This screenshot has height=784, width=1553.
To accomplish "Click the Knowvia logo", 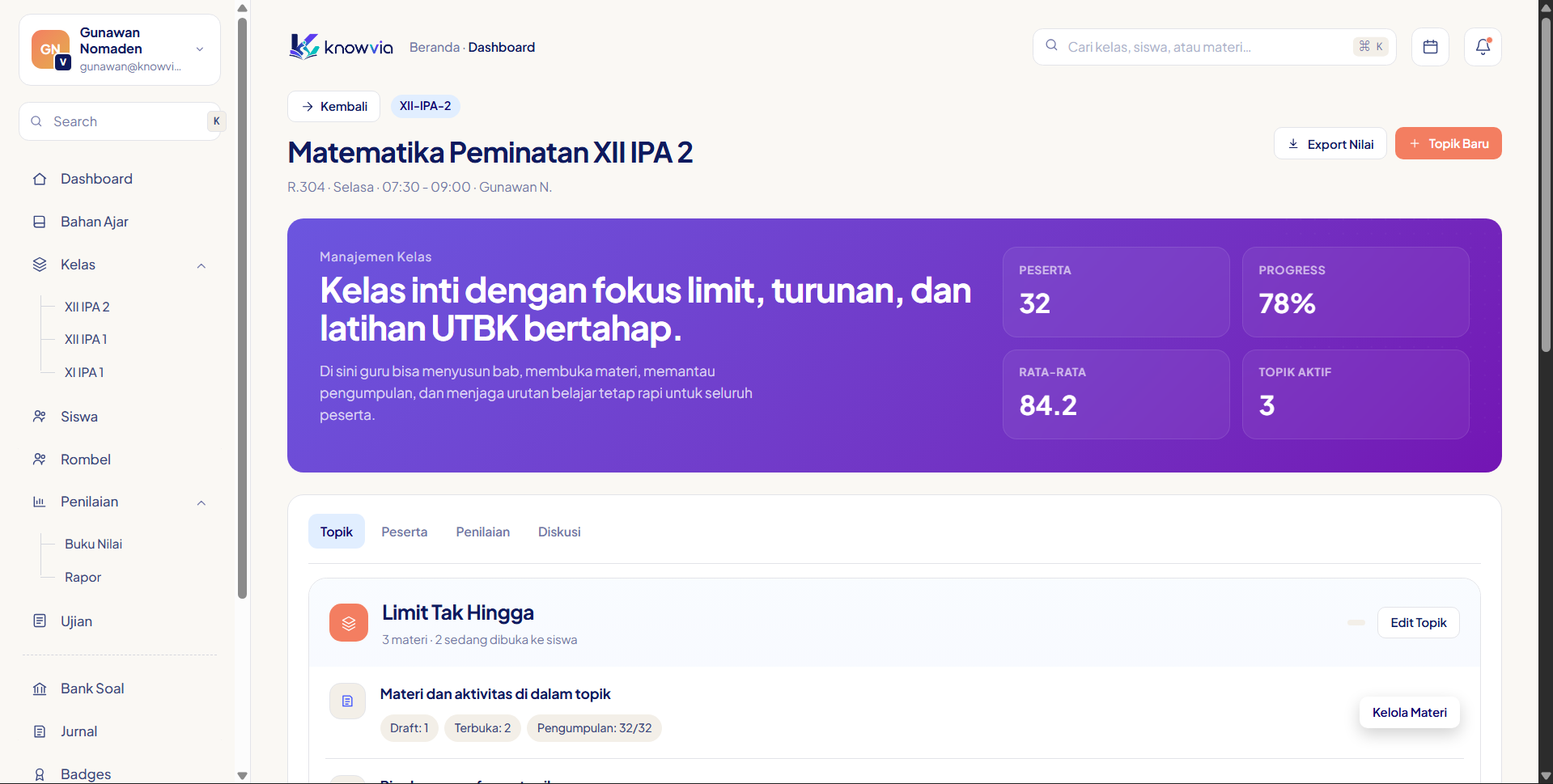I will click(341, 47).
